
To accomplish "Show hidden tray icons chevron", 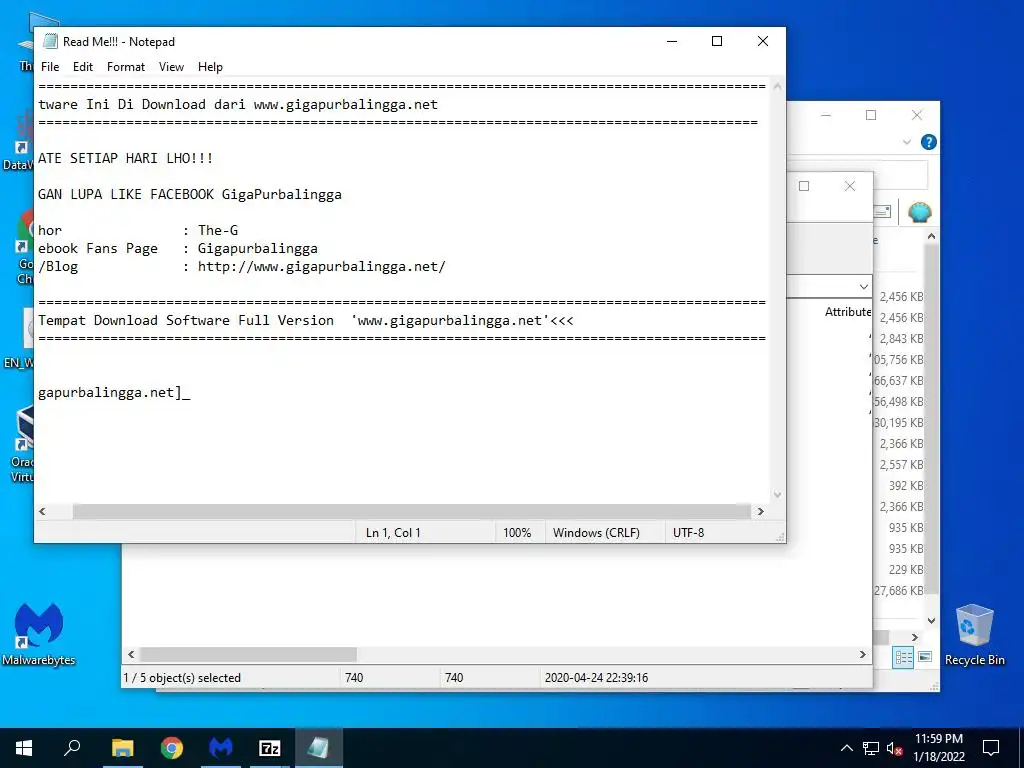I will 846,748.
